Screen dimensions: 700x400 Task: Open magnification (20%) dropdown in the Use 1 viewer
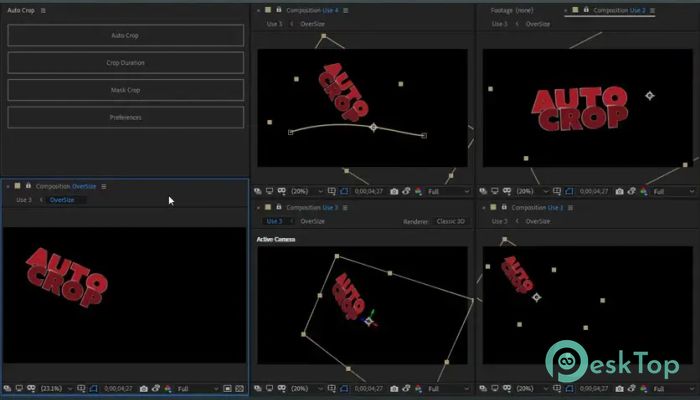(x=531, y=389)
